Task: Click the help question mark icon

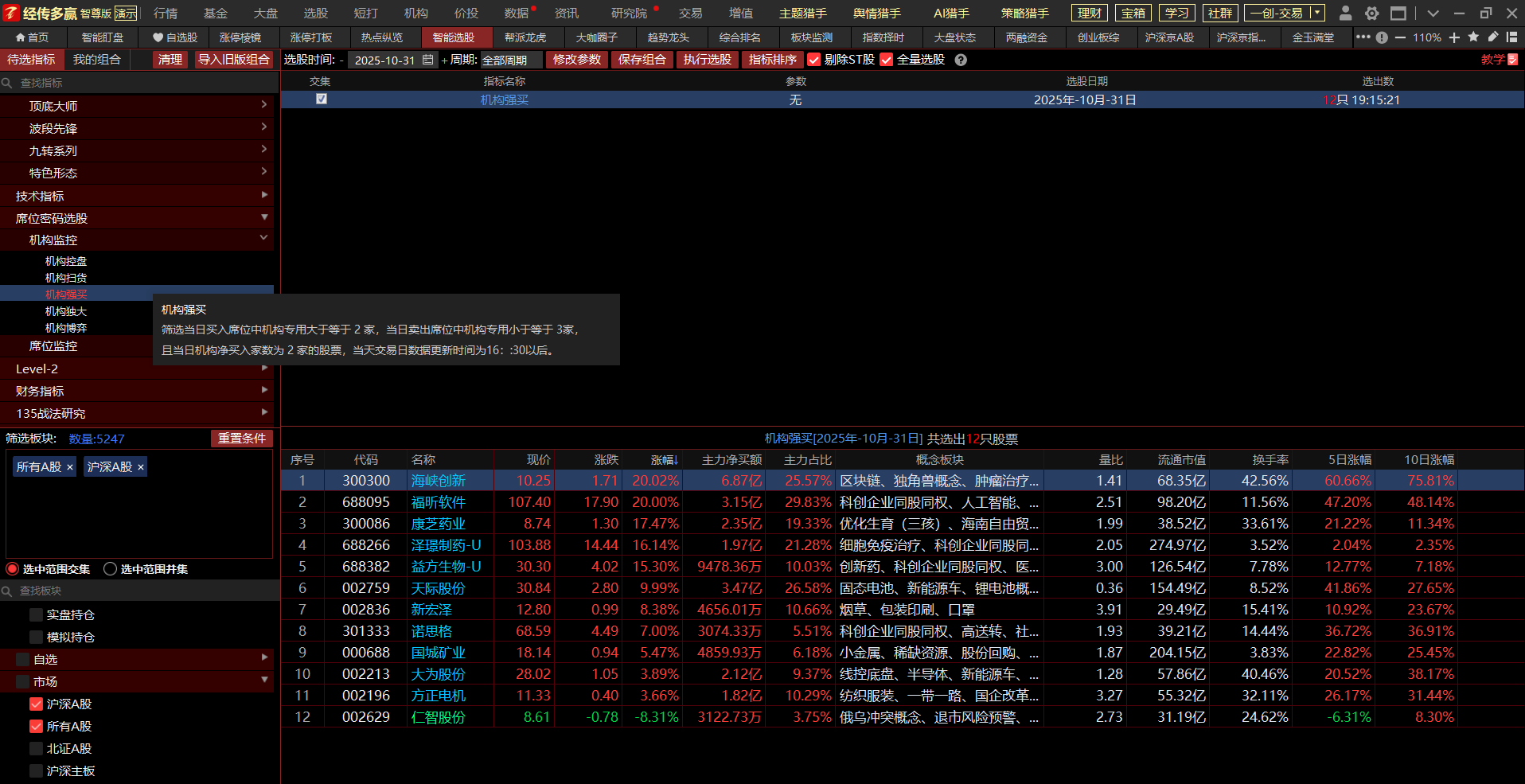Action: pyautogui.click(x=961, y=60)
